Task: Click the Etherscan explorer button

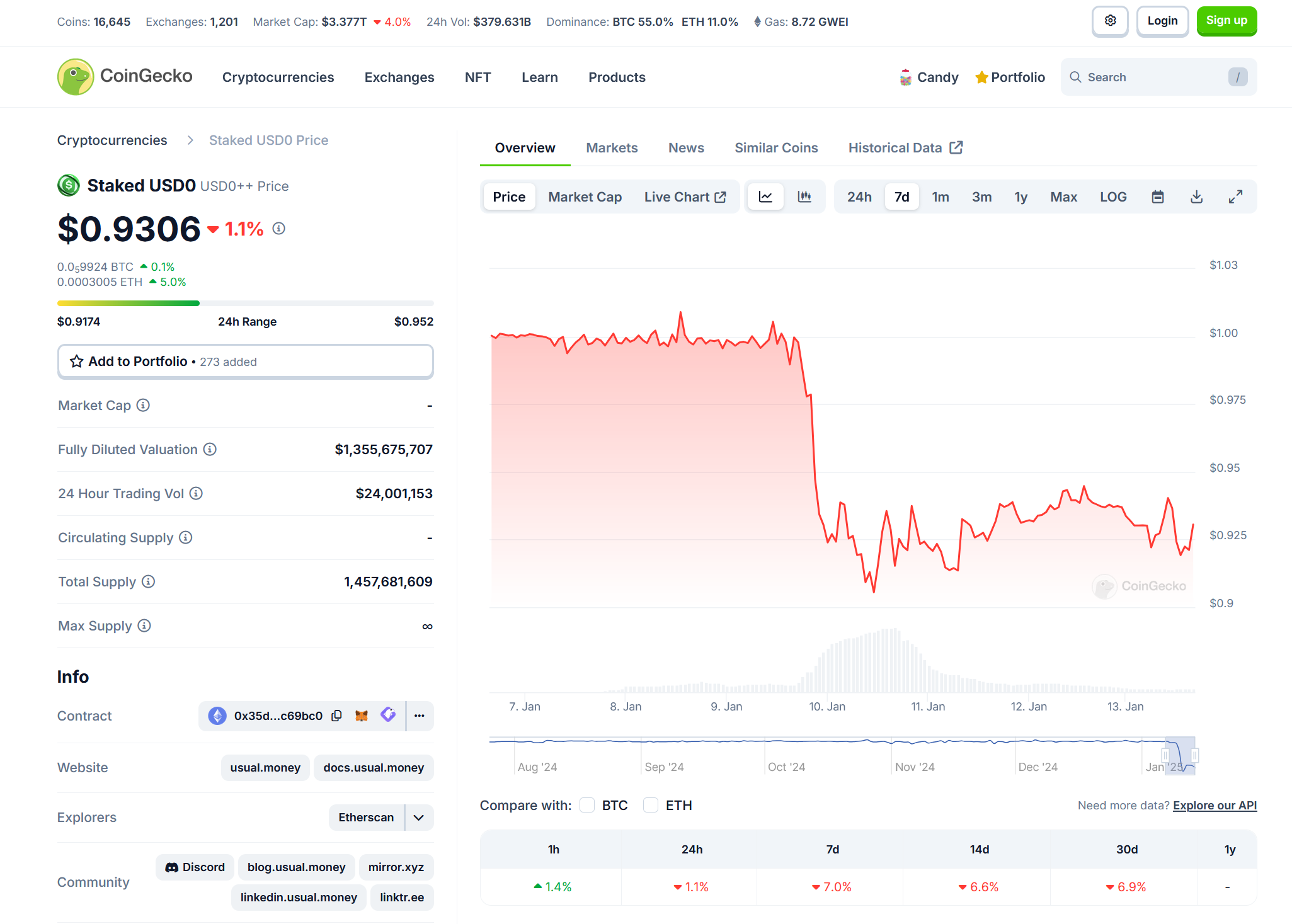Action: (366, 818)
